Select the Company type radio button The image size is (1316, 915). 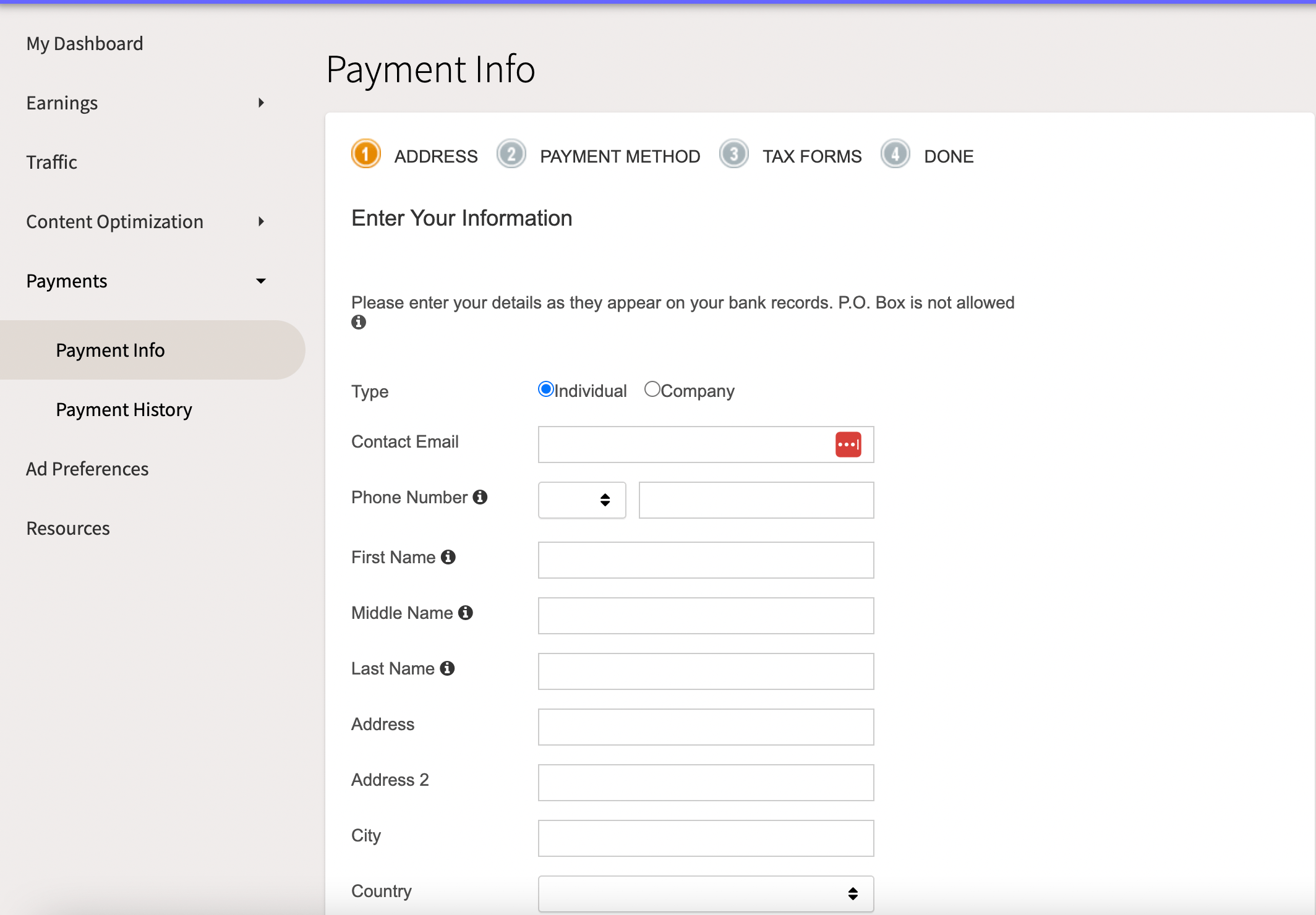(x=652, y=388)
